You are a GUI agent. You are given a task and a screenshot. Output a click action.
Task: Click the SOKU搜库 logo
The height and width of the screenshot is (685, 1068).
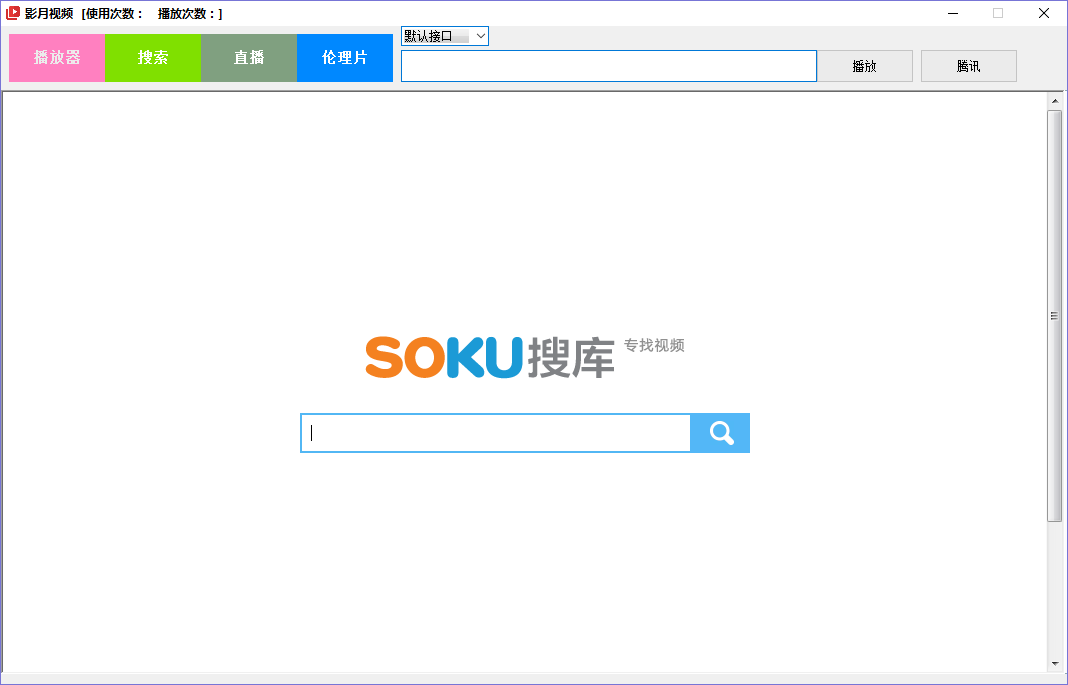coord(490,357)
